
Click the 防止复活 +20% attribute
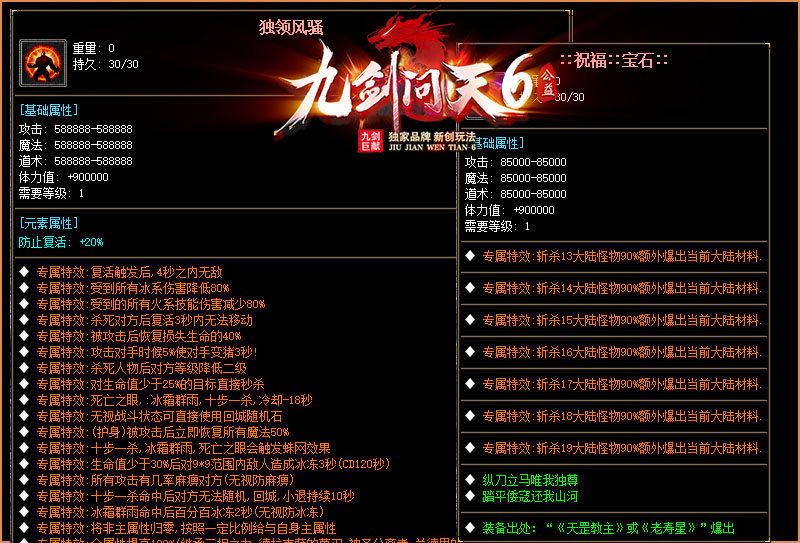tap(61, 242)
